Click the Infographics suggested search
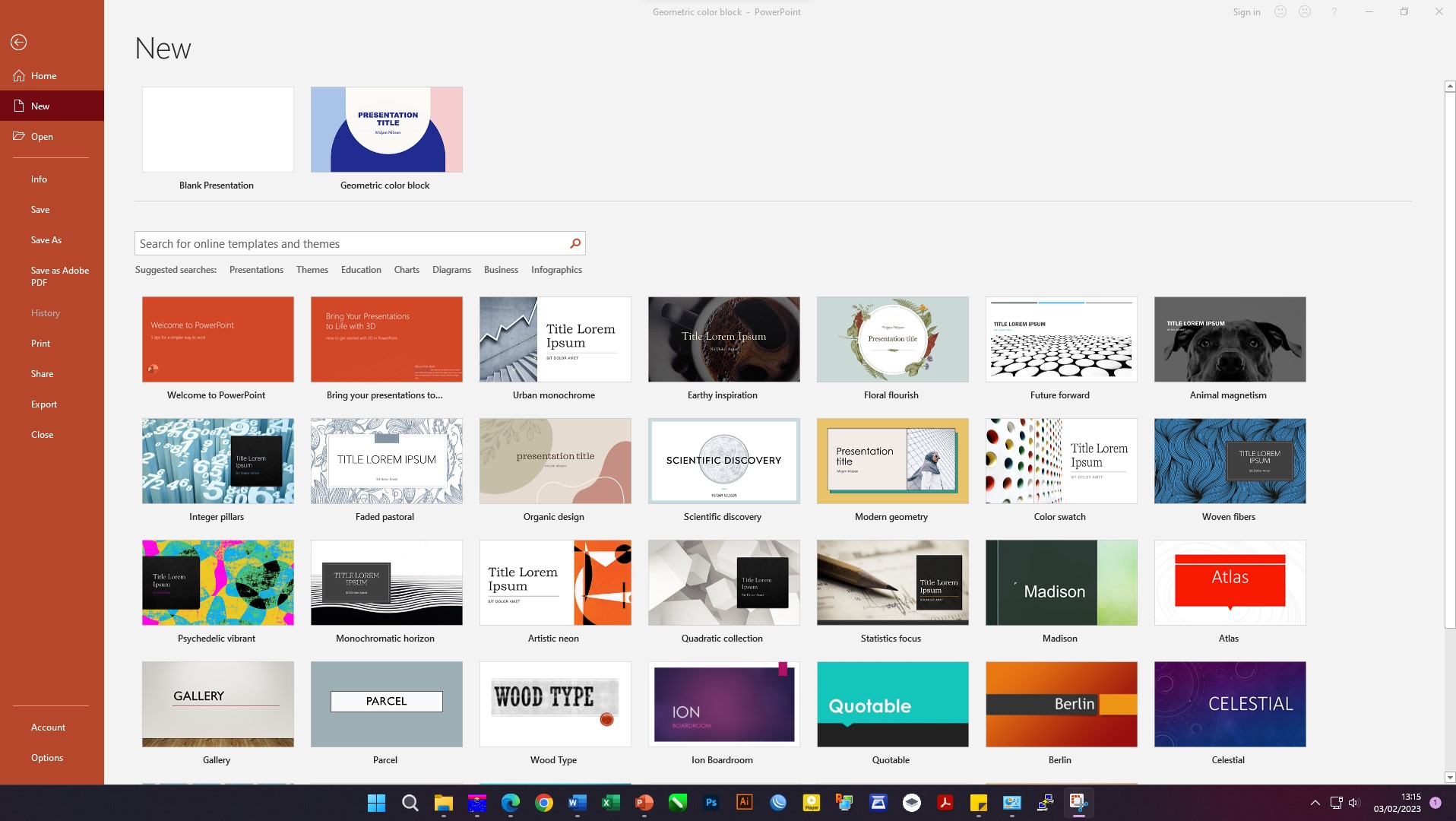The image size is (1456, 821). (556, 270)
